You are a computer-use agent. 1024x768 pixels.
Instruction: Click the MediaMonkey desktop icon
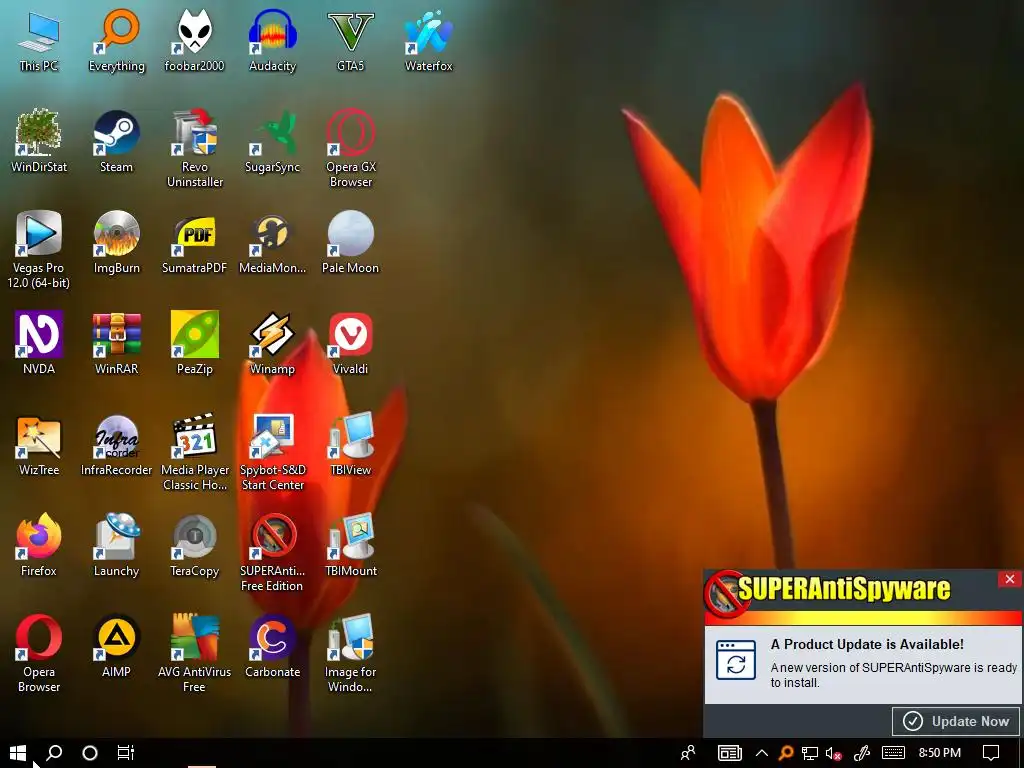pyautogui.click(x=272, y=242)
